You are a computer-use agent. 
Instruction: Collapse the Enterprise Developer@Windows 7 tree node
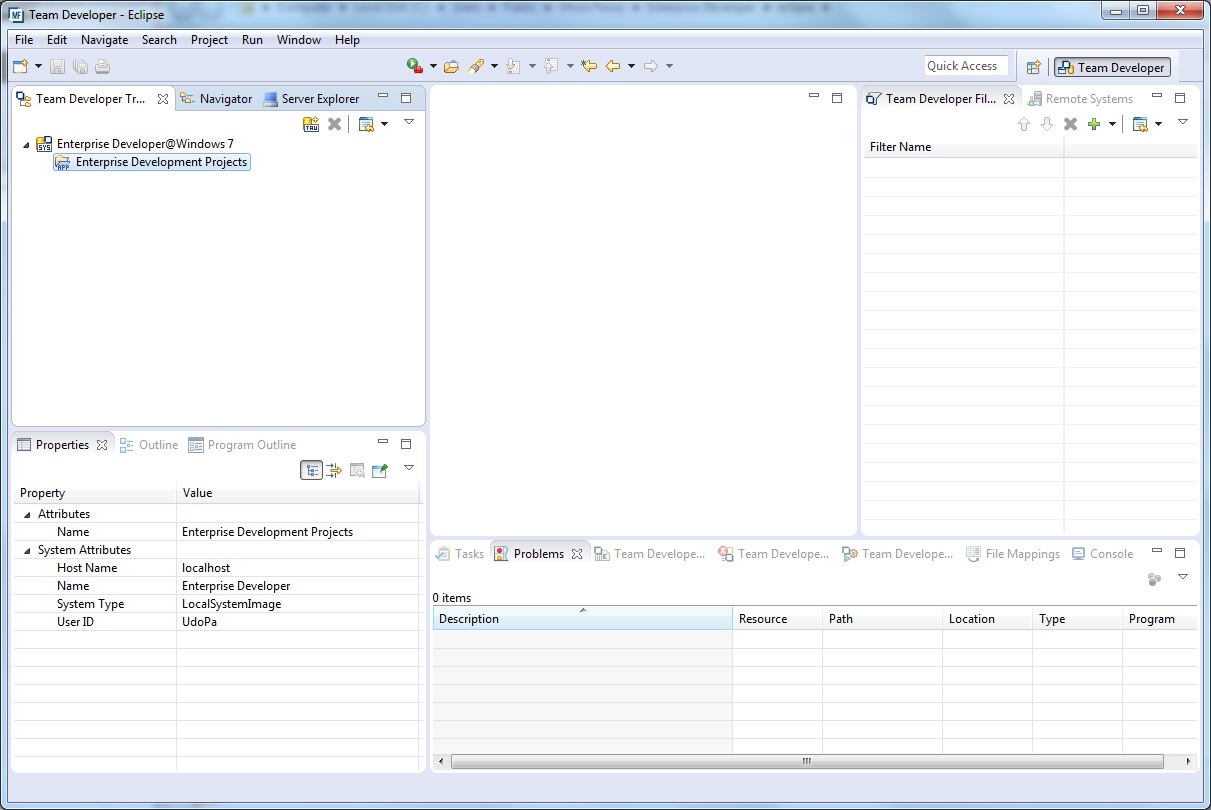coord(26,144)
